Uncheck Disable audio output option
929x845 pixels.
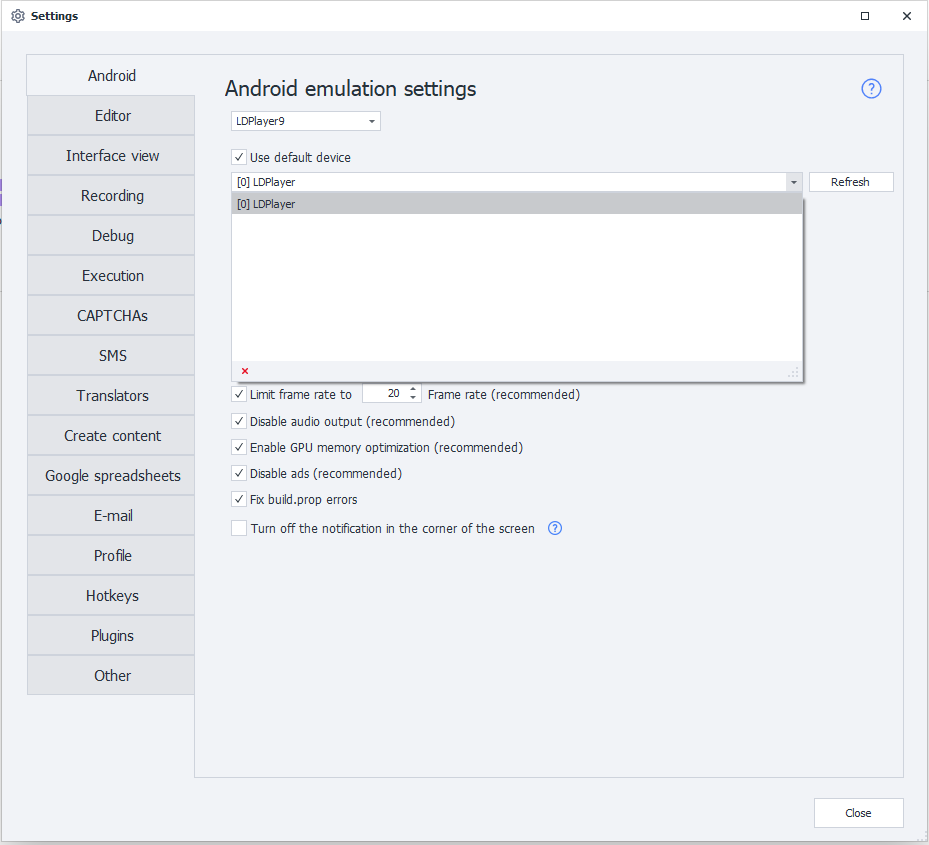tap(239, 421)
